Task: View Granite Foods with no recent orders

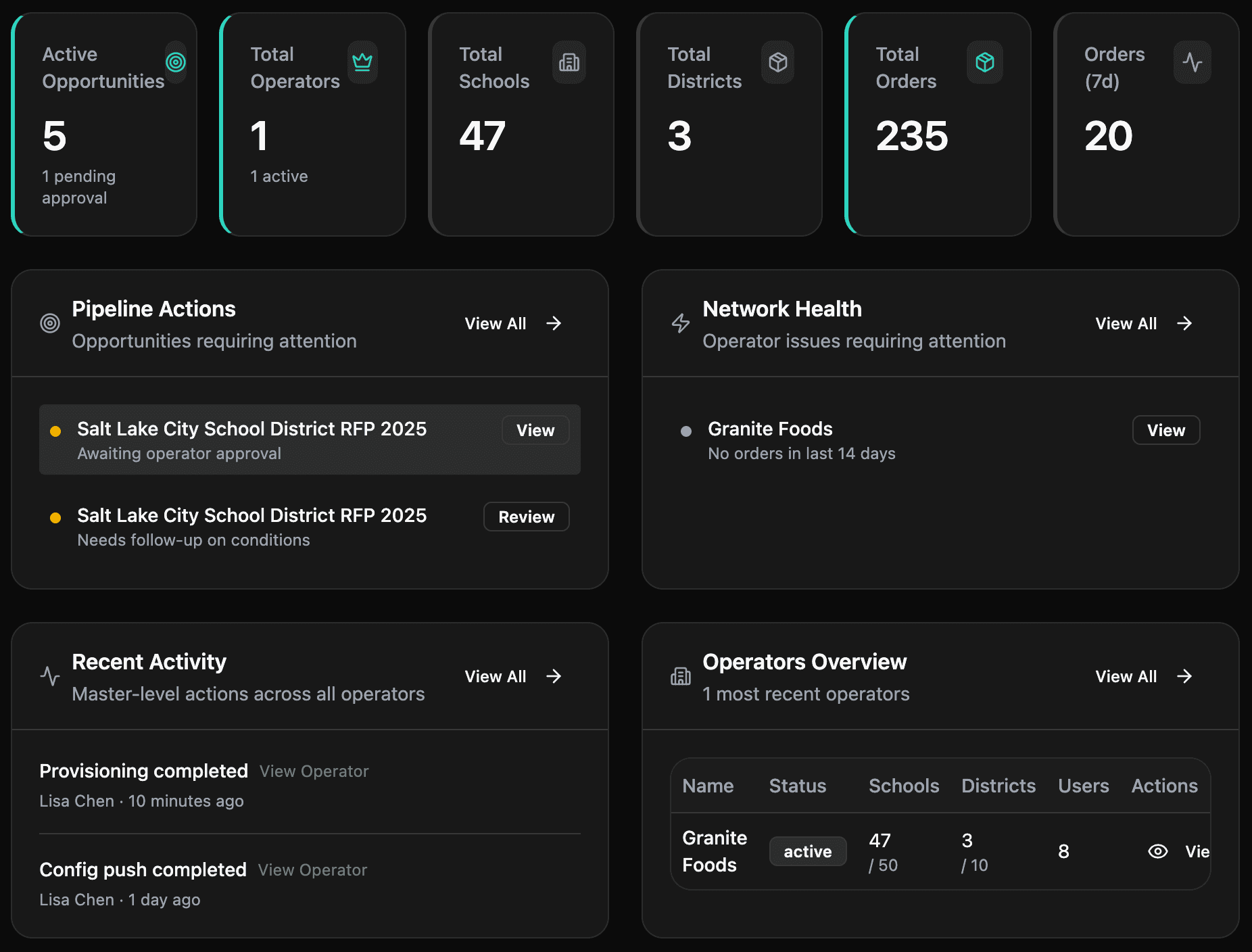Action: (x=1165, y=430)
